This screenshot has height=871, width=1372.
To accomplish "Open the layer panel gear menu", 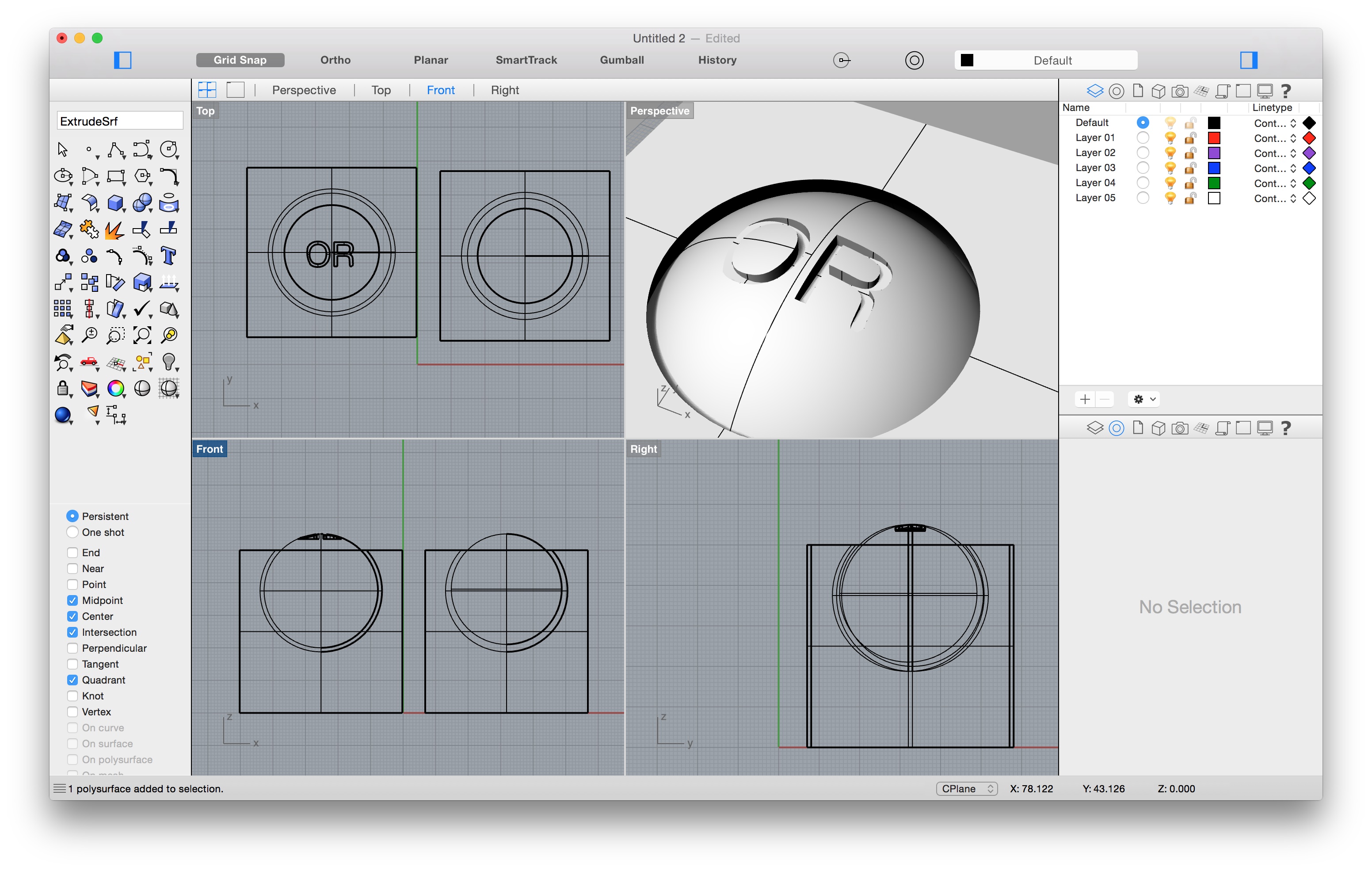I will tap(1144, 399).
